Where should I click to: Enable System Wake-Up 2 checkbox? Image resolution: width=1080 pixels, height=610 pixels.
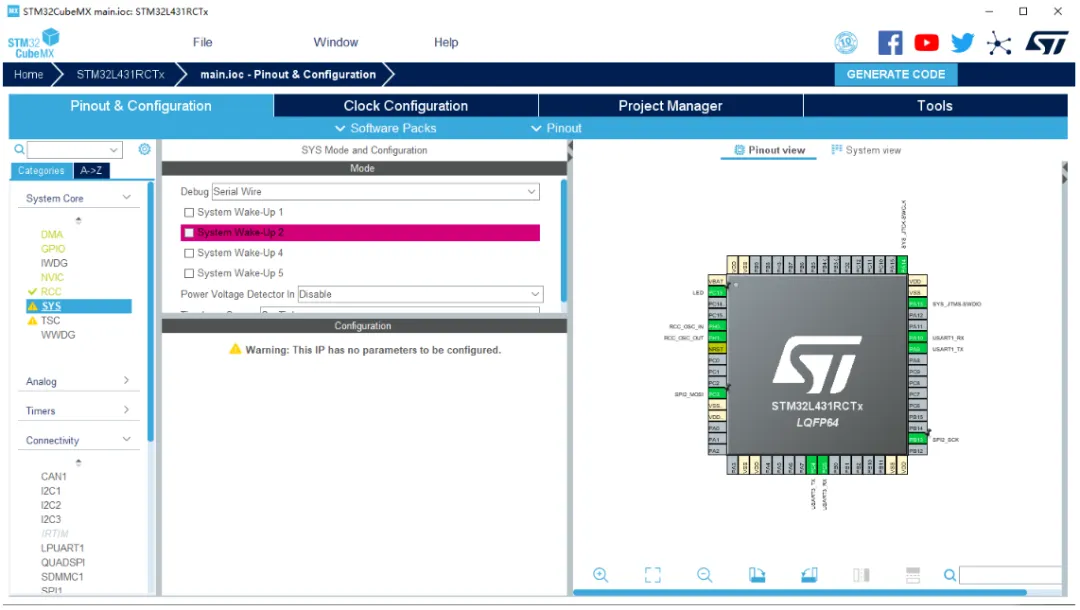pos(189,233)
